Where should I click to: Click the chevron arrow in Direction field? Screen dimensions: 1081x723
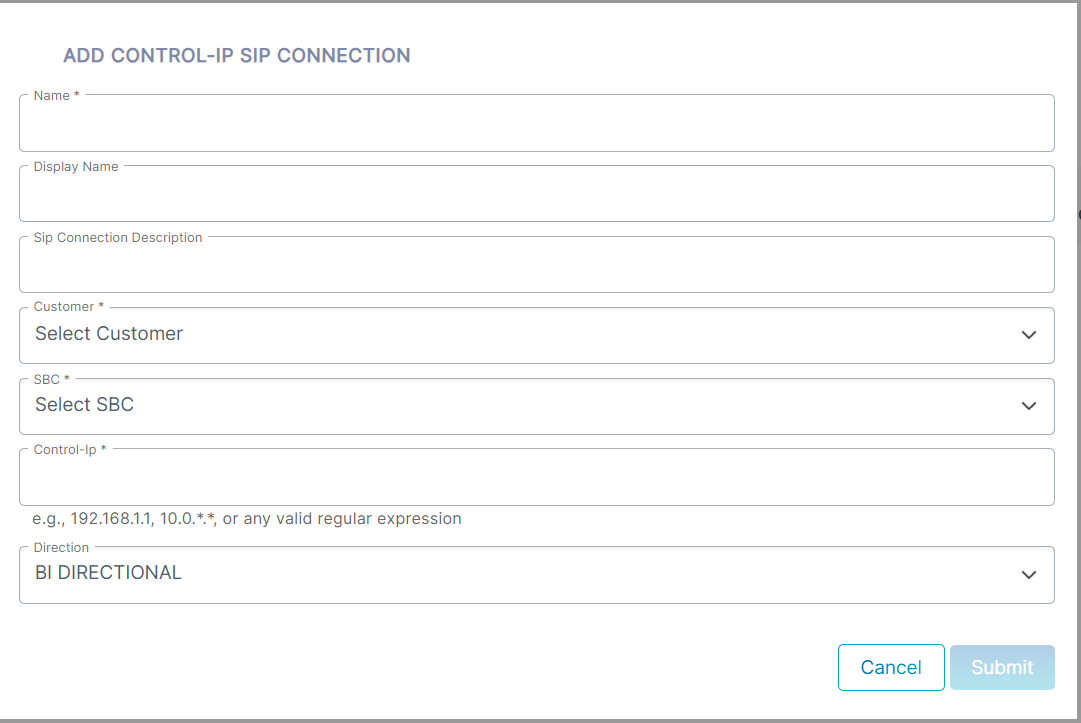click(1029, 575)
